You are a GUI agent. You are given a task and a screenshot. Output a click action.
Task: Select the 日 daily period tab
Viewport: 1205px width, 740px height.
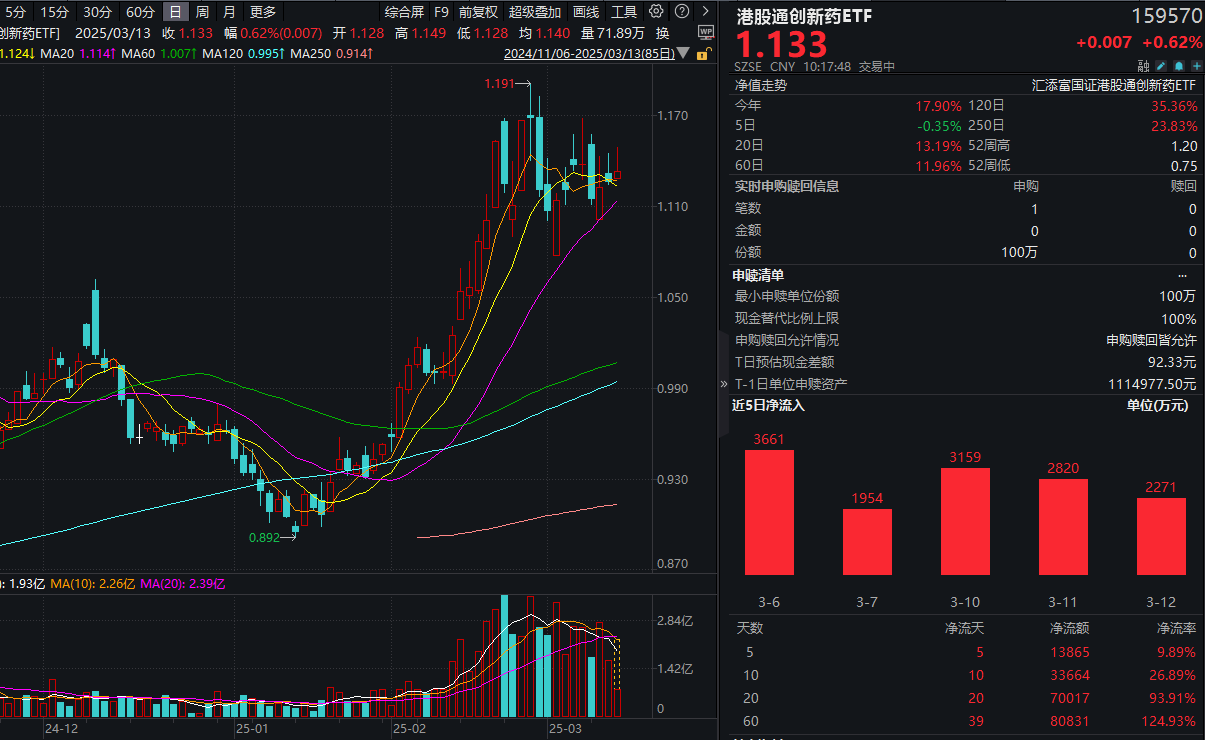pos(176,12)
